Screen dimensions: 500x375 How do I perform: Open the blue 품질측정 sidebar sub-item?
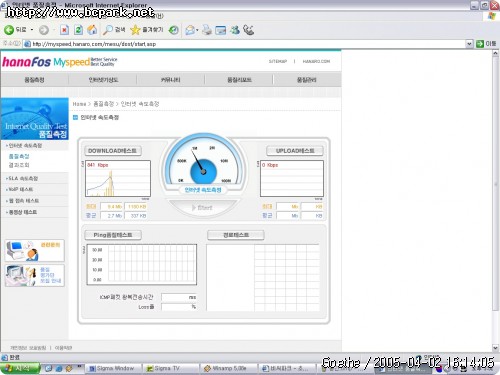coord(19,156)
